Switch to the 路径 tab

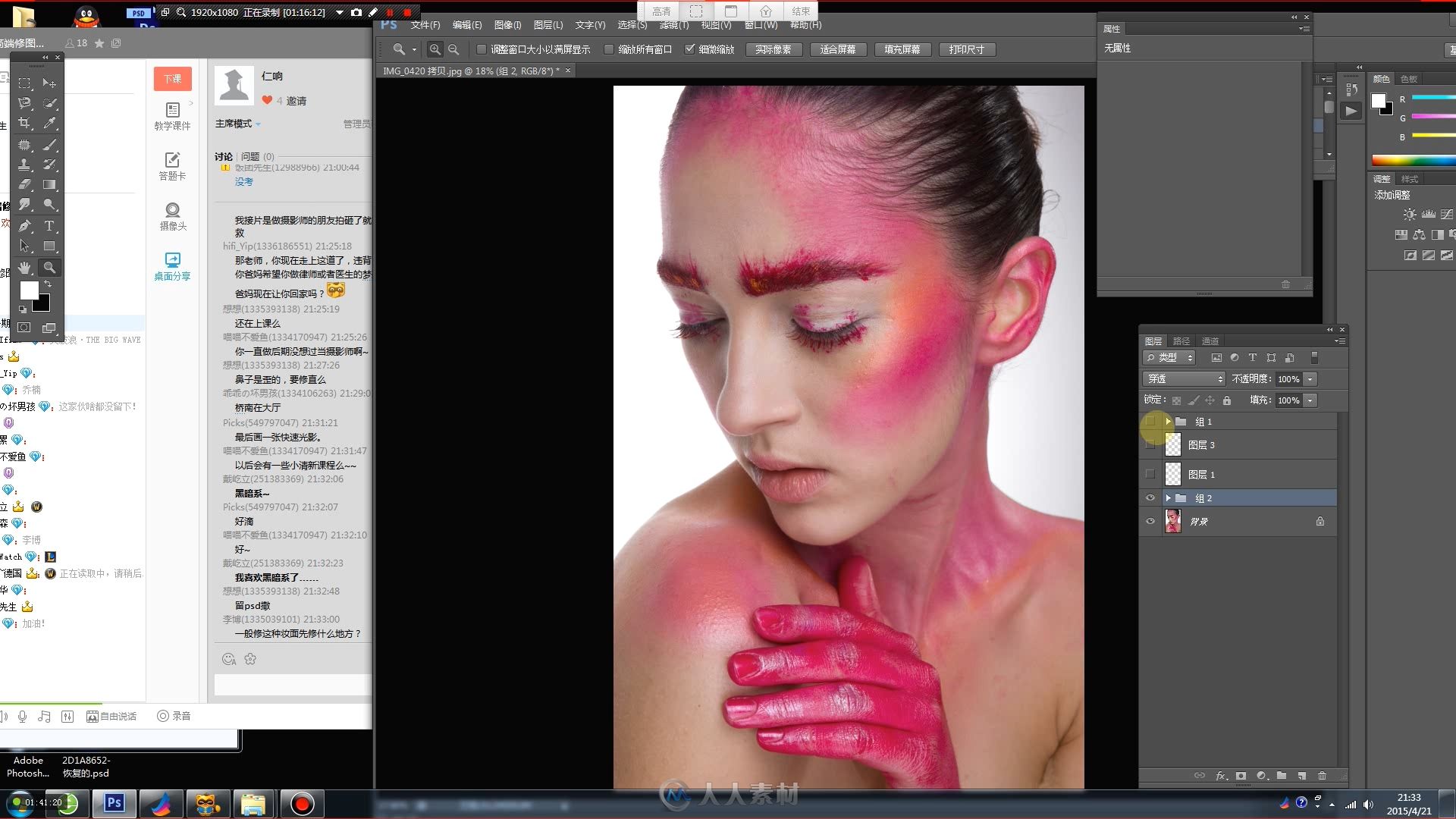pos(1181,341)
